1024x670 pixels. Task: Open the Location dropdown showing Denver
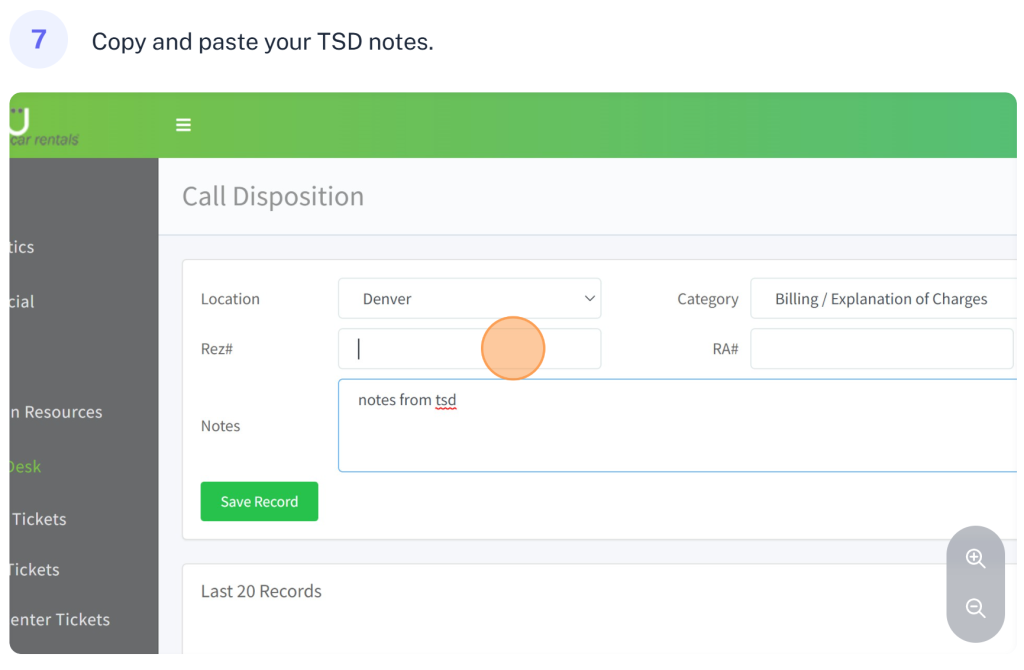point(469,299)
